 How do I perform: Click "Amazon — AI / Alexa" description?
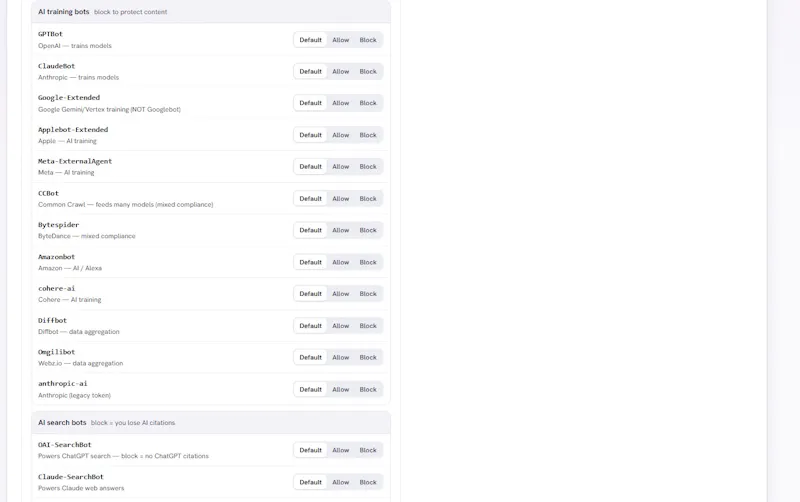click(69, 268)
